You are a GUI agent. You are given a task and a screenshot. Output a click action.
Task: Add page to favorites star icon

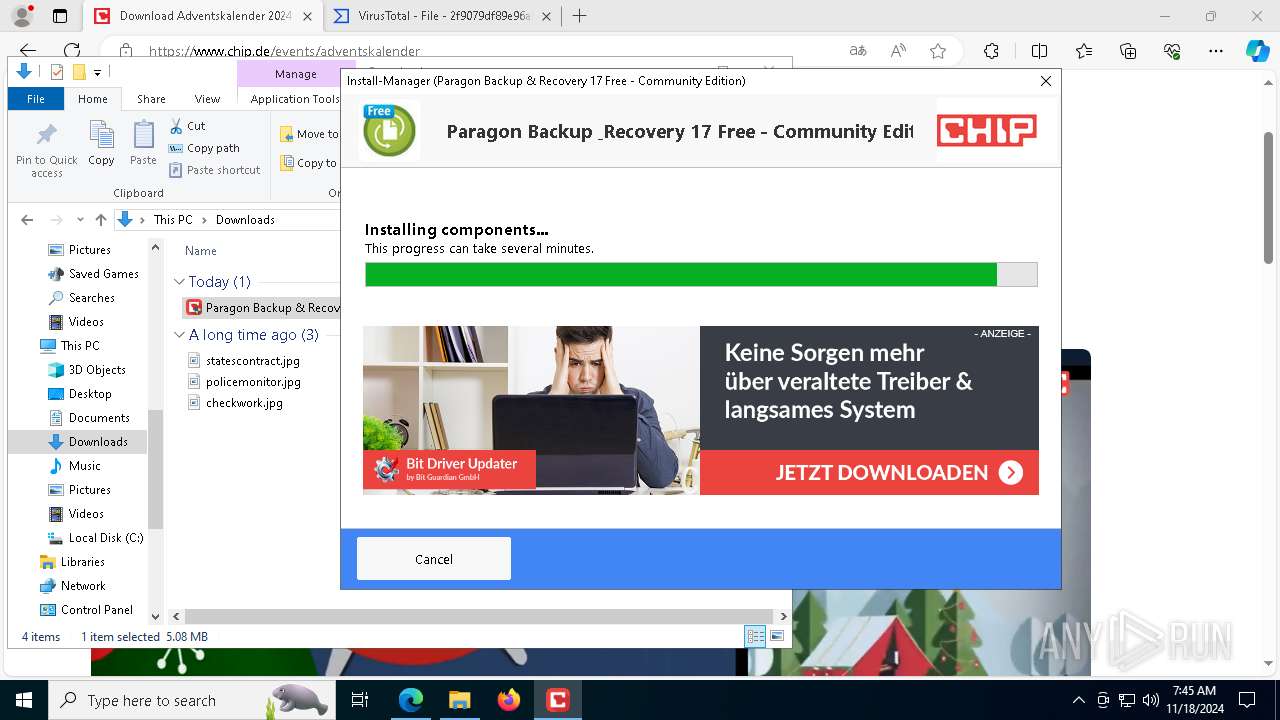point(937,51)
